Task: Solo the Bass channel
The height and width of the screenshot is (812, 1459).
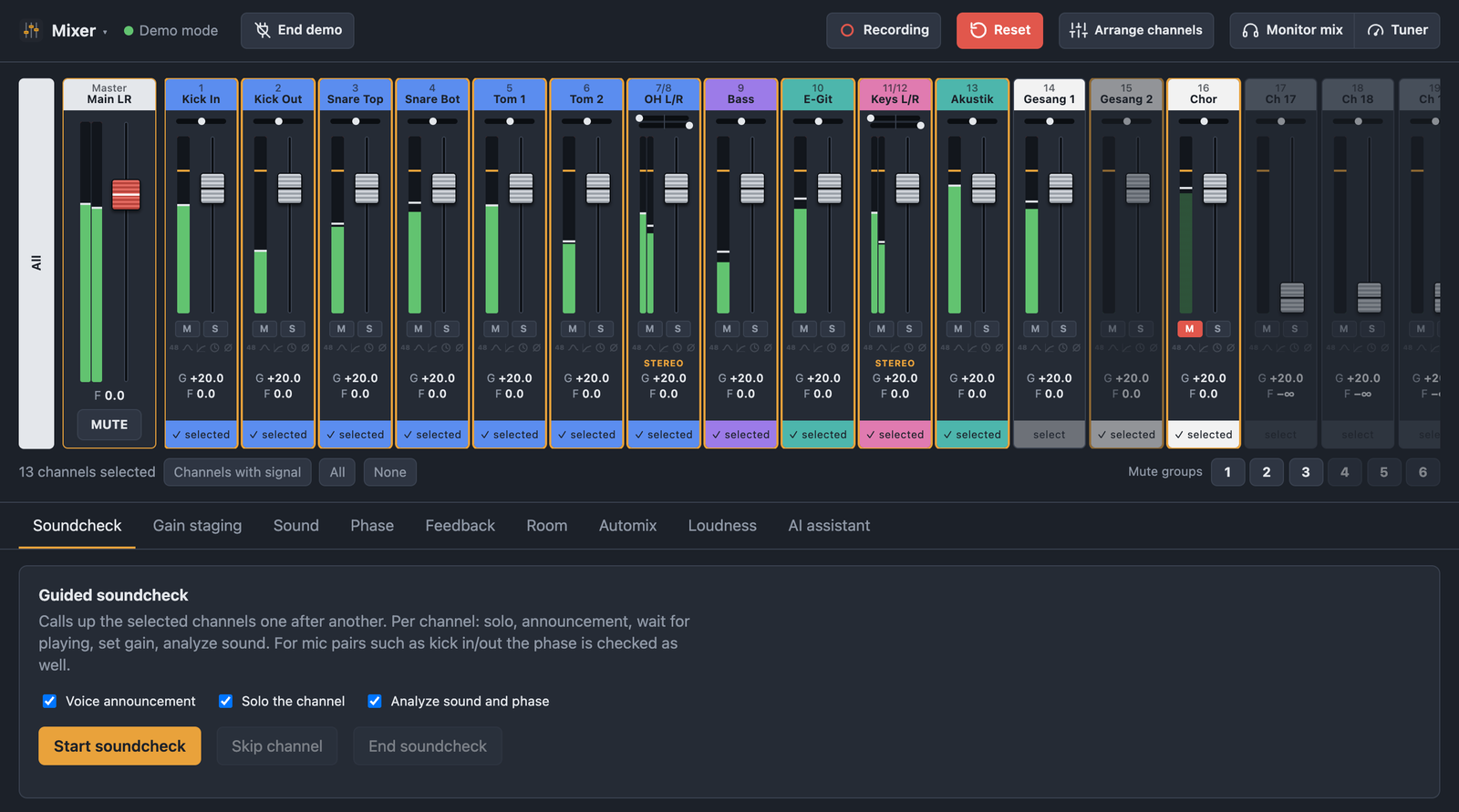Action: coord(755,328)
